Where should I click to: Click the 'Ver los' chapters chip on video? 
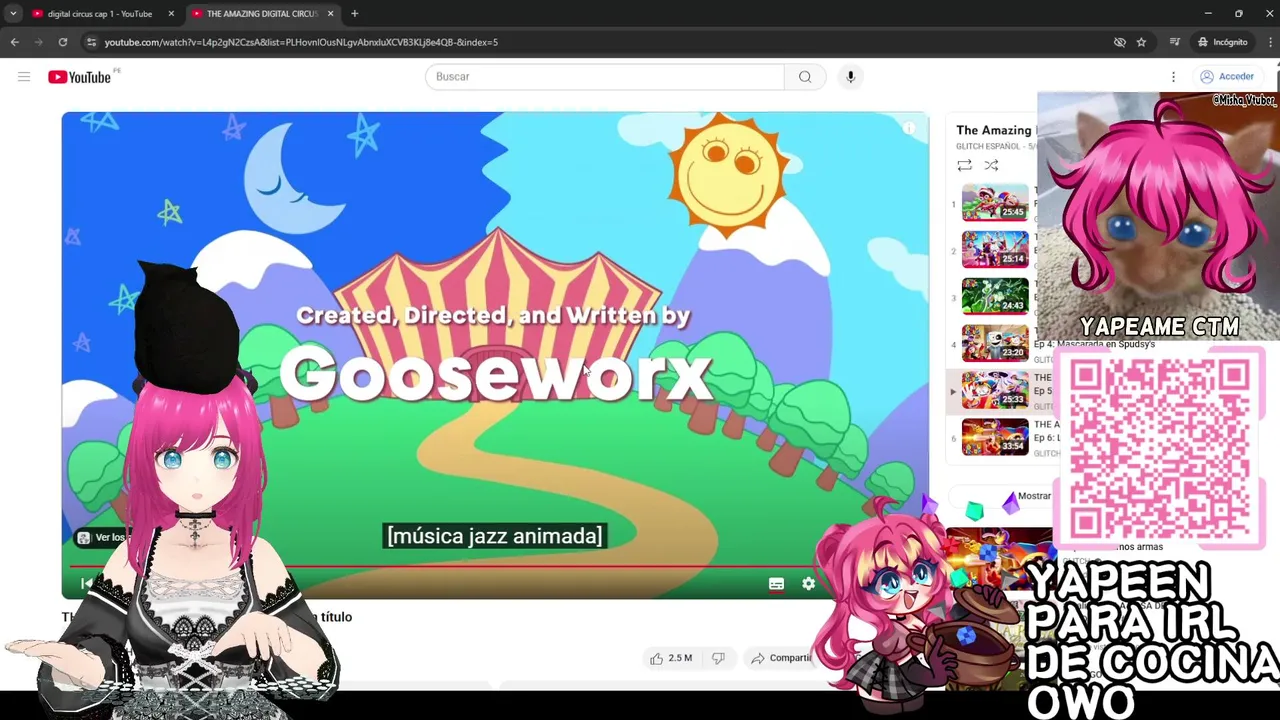click(101, 538)
